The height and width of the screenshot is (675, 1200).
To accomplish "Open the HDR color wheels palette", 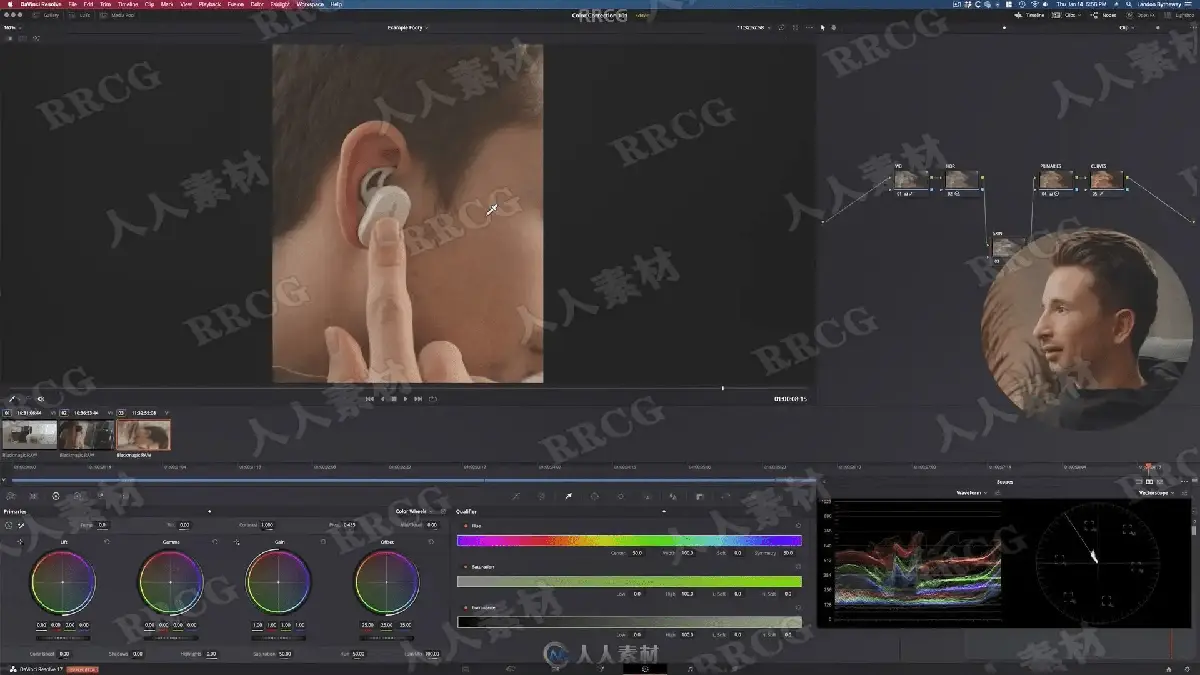I will click(78, 496).
